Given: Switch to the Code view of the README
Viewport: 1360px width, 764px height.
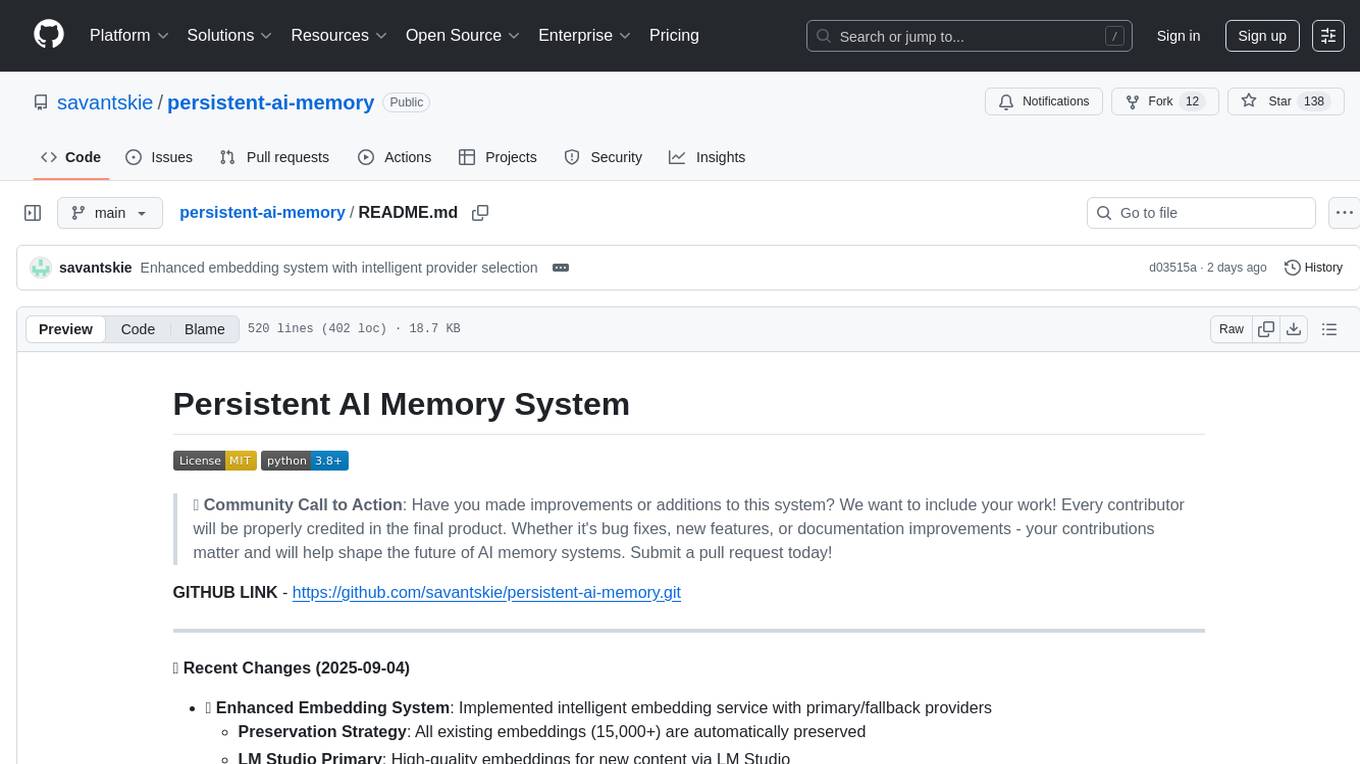Looking at the screenshot, I should pos(138,329).
